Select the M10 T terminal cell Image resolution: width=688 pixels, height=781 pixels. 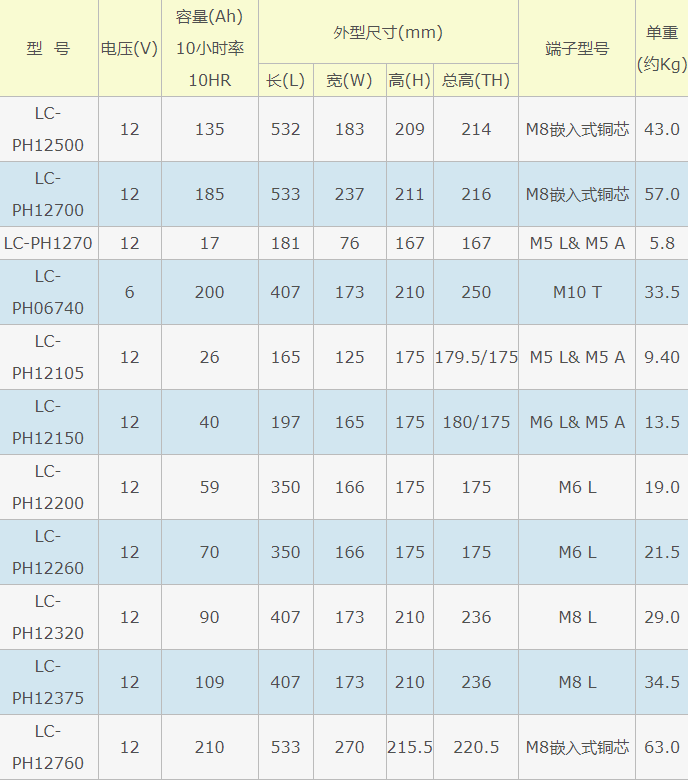tap(577, 292)
